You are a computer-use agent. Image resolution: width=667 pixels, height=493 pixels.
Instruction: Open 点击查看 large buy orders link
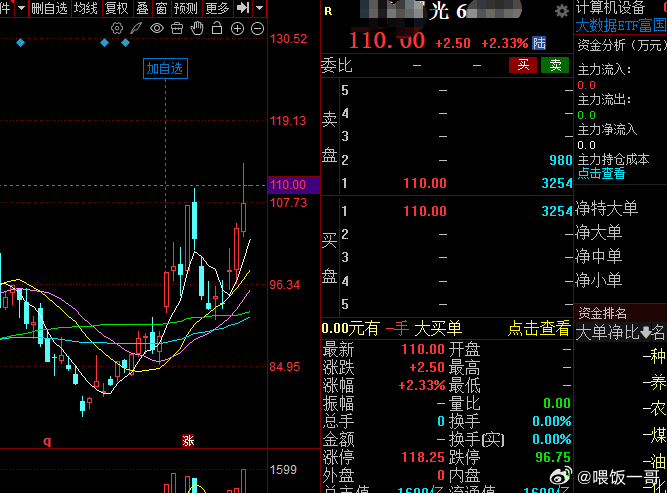coord(539,328)
